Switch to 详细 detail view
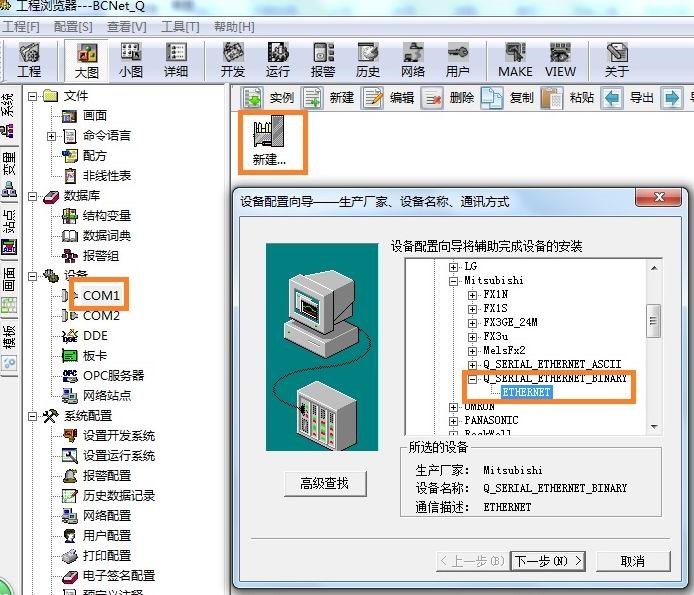This screenshot has width=694, height=595. (176, 60)
